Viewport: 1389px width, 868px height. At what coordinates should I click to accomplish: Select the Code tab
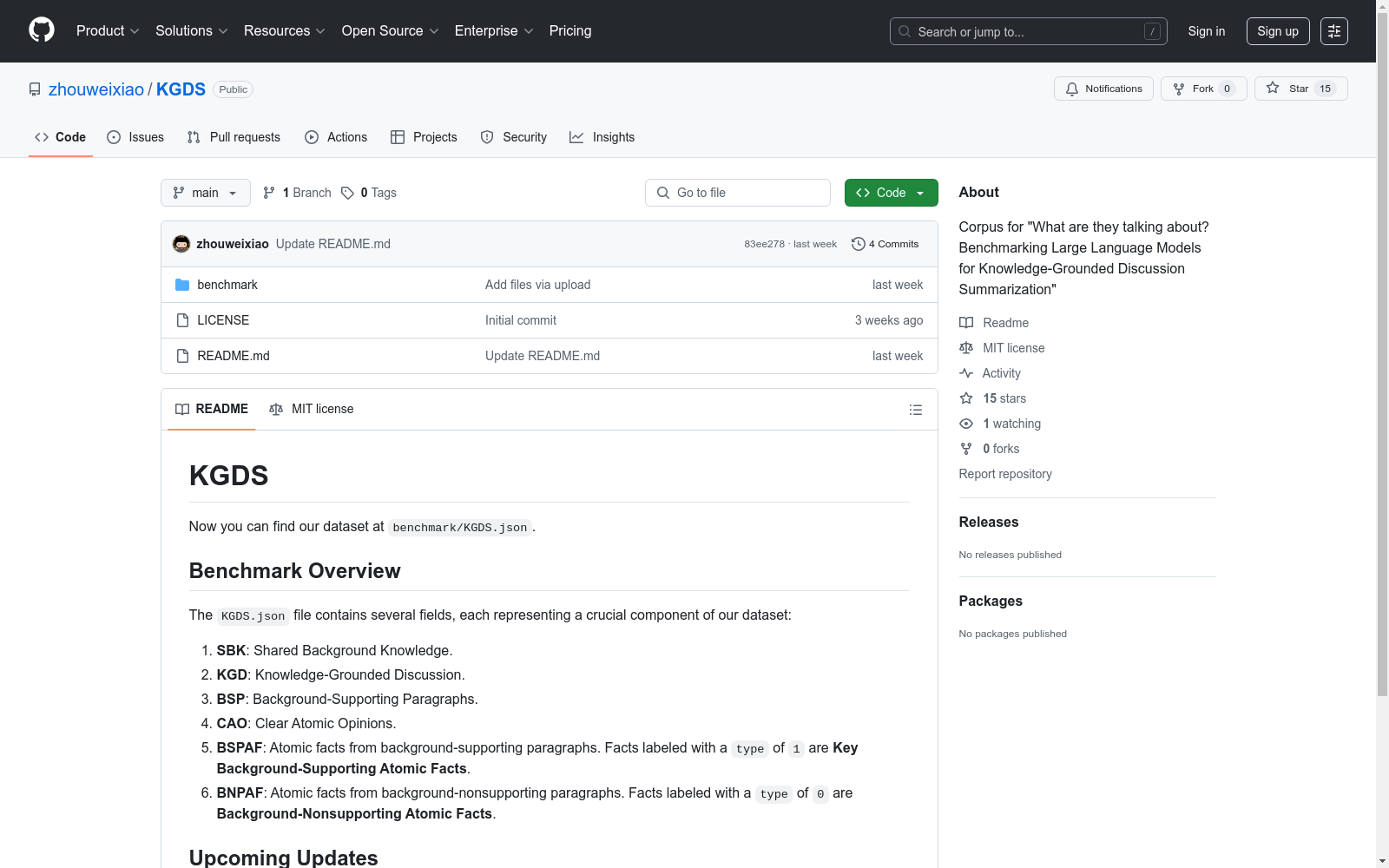pos(60,137)
